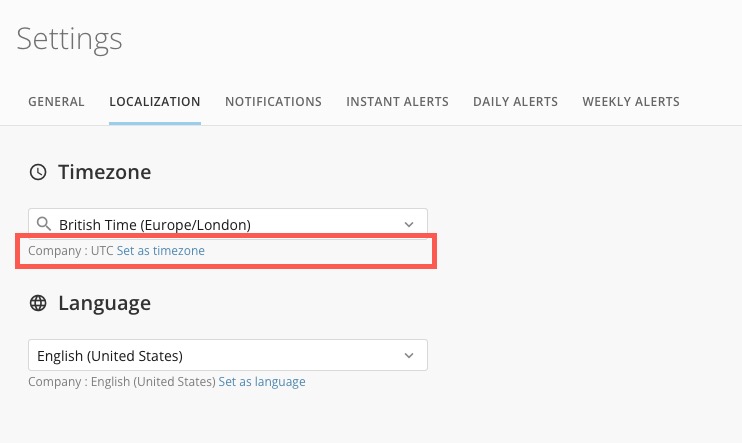This screenshot has width=742, height=443.
Task: Click the Company : English (United States) label
Action: pyautogui.click(x=121, y=382)
